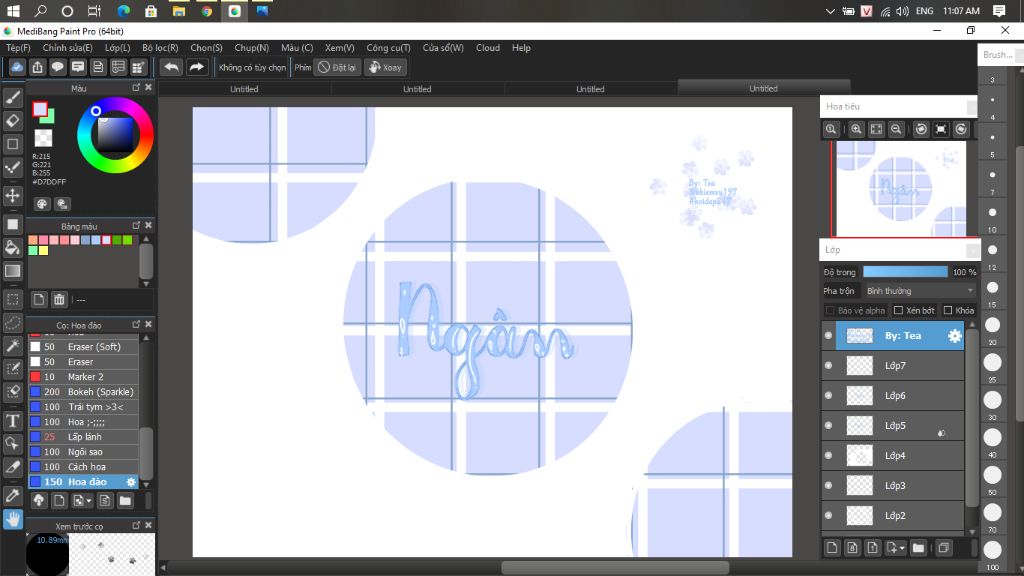The height and width of the screenshot is (576, 1024).
Task: Click the layer folder icon
Action: point(918,548)
